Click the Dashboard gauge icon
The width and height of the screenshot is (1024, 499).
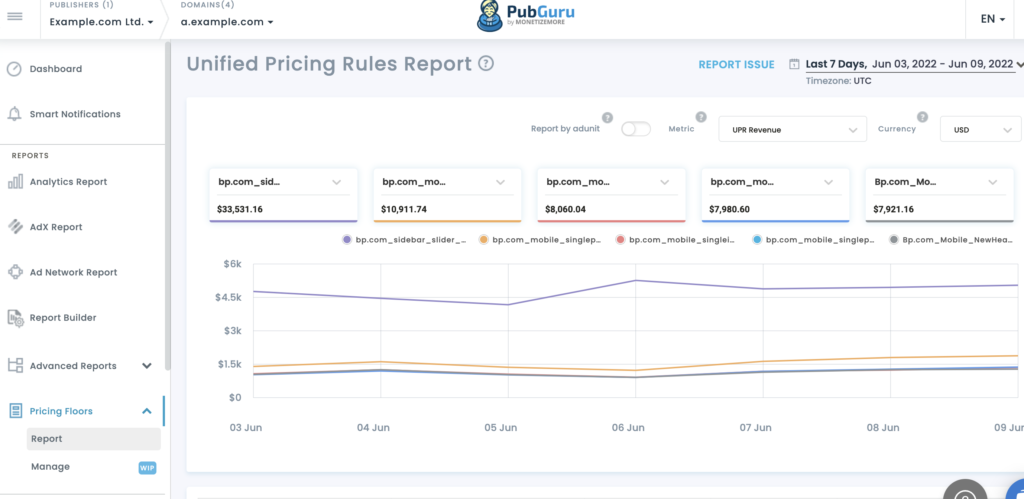pyautogui.click(x=14, y=69)
